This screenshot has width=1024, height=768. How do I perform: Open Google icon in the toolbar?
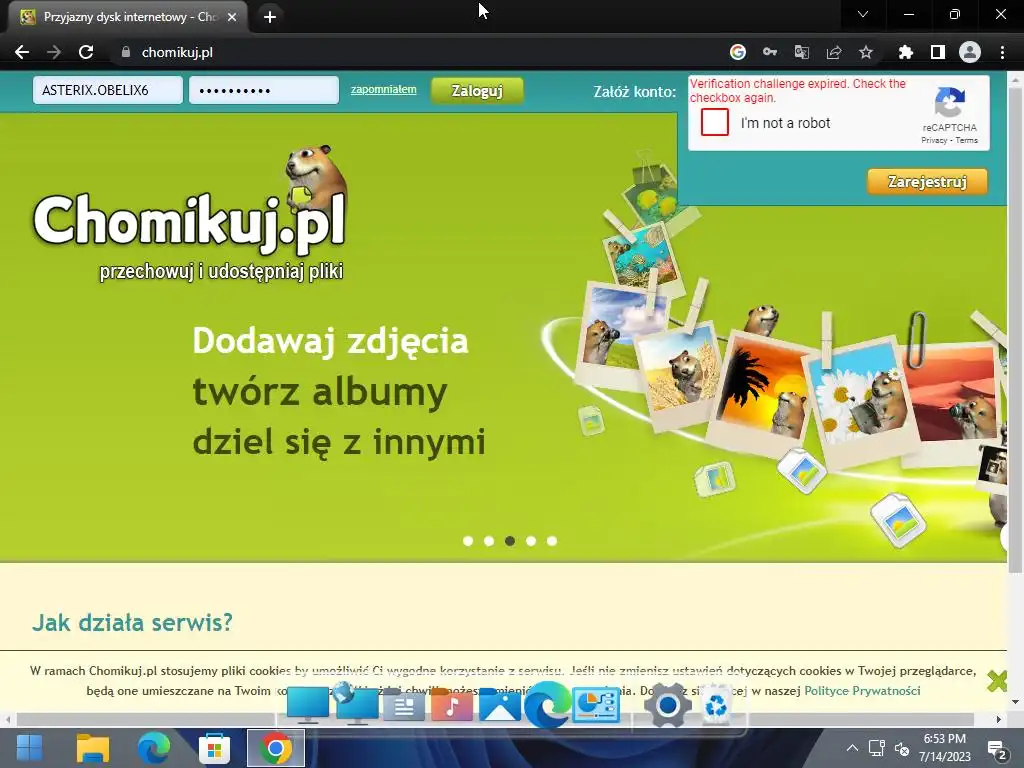click(738, 52)
